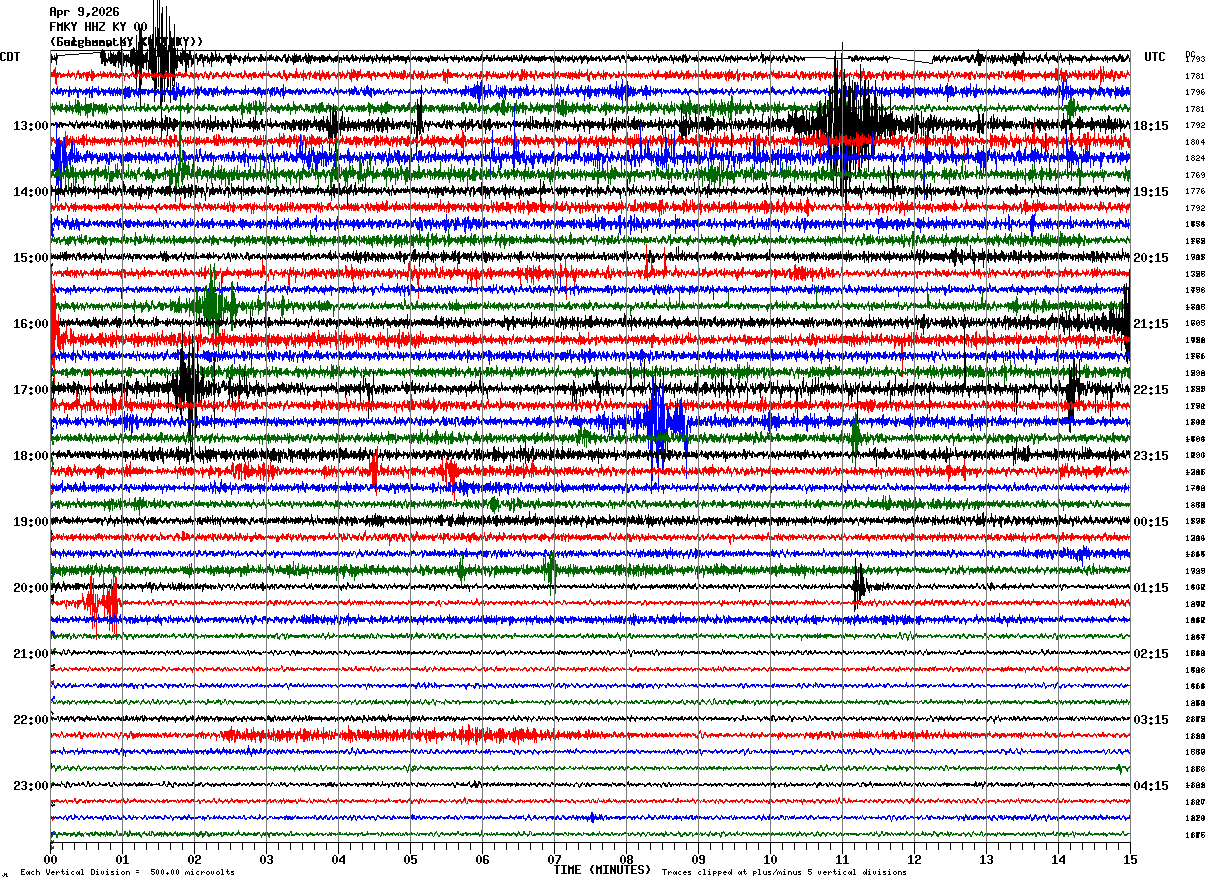Select minute 08 on the time axis

click(x=626, y=859)
